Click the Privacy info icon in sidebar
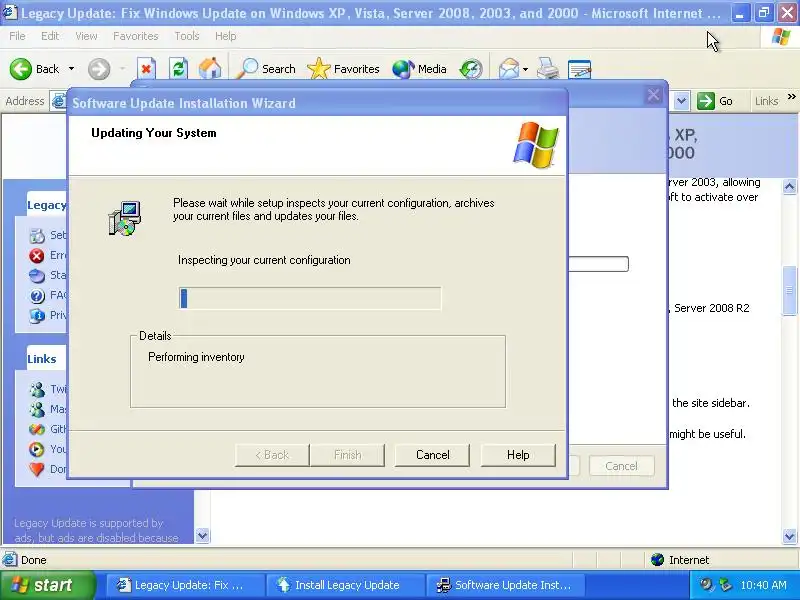800x600 pixels. pos(37,316)
